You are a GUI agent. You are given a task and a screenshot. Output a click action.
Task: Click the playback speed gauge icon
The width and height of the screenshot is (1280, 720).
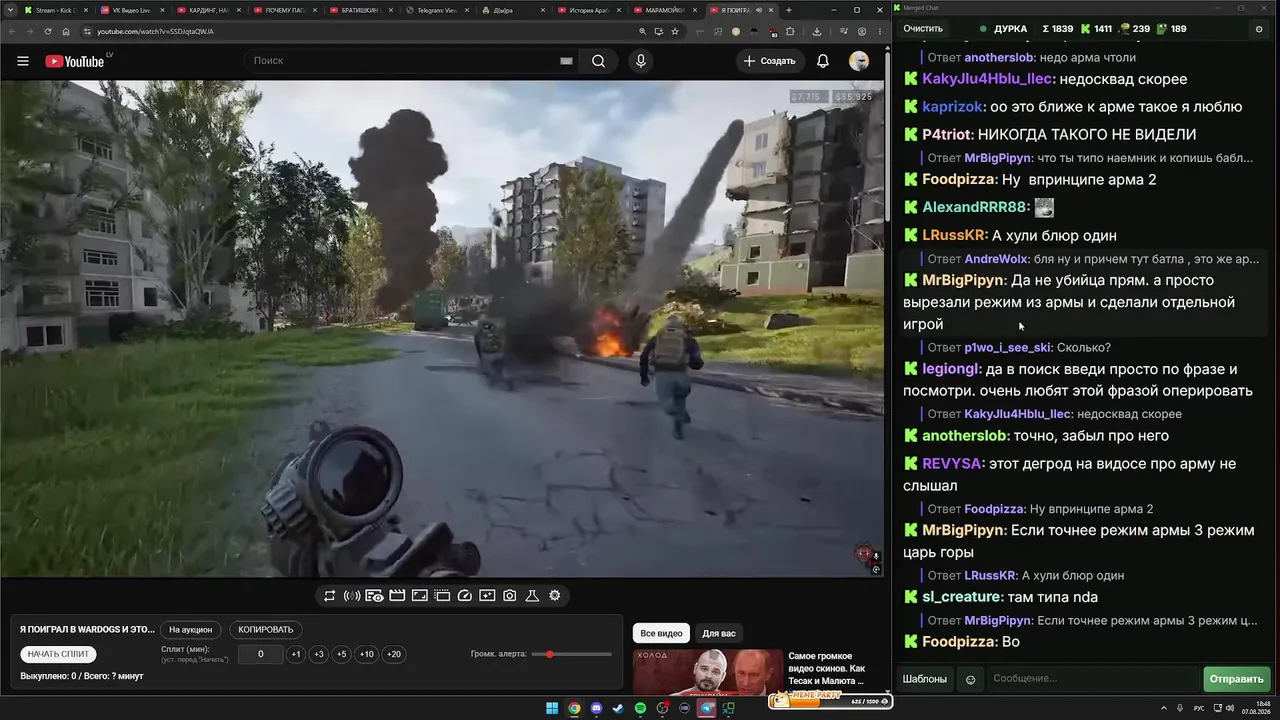tap(464, 596)
